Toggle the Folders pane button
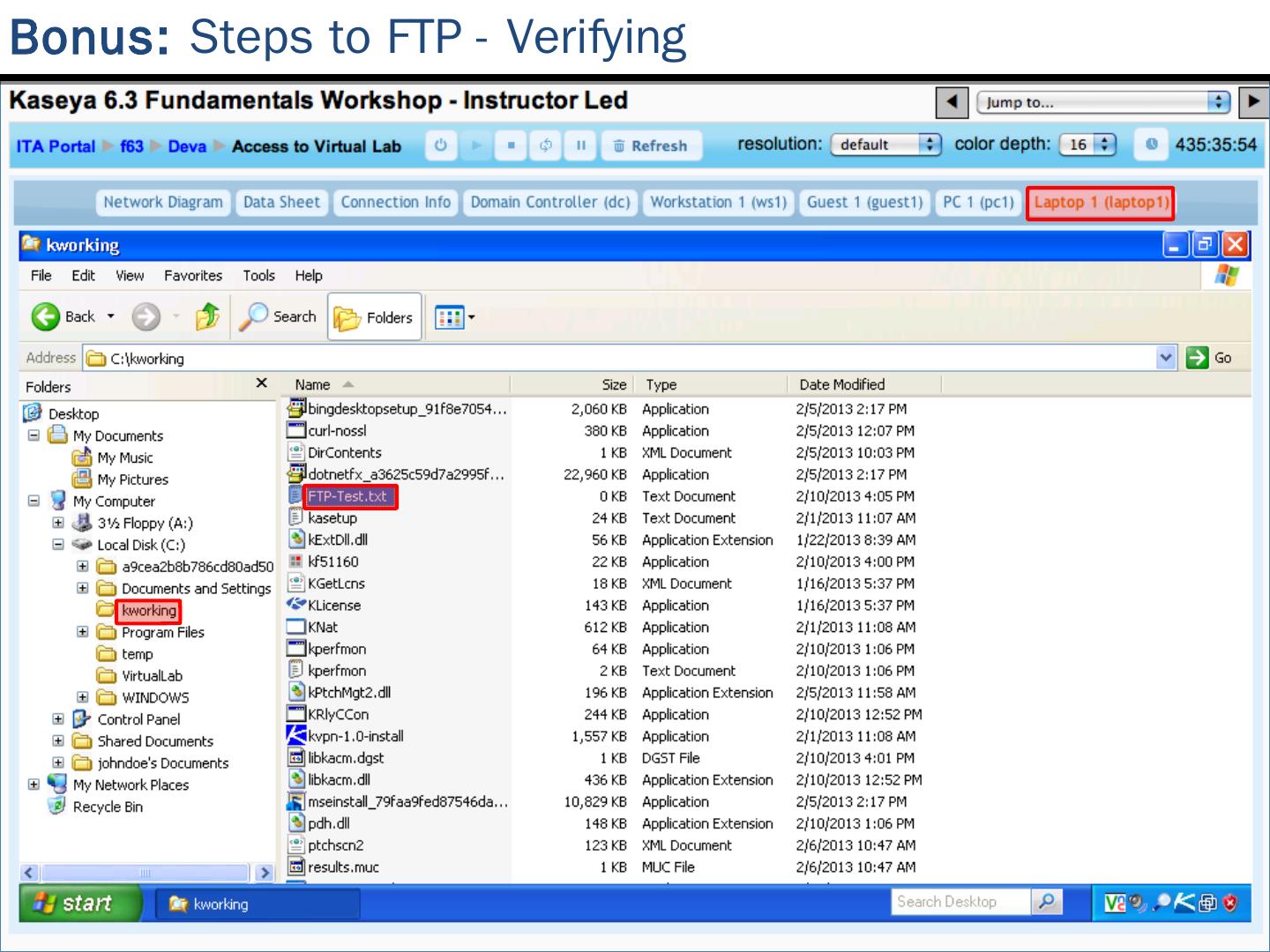 pyautogui.click(x=374, y=317)
